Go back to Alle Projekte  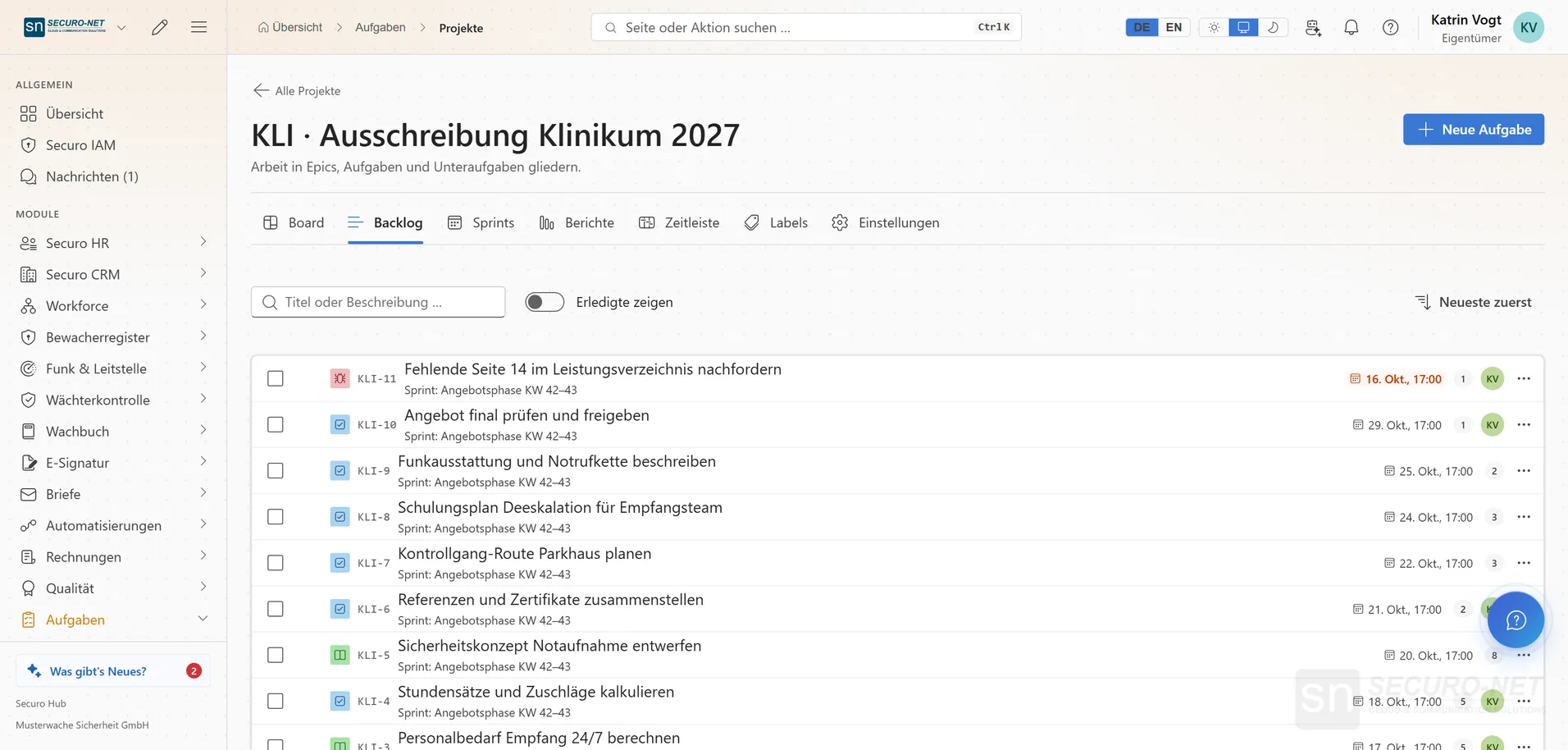[297, 91]
